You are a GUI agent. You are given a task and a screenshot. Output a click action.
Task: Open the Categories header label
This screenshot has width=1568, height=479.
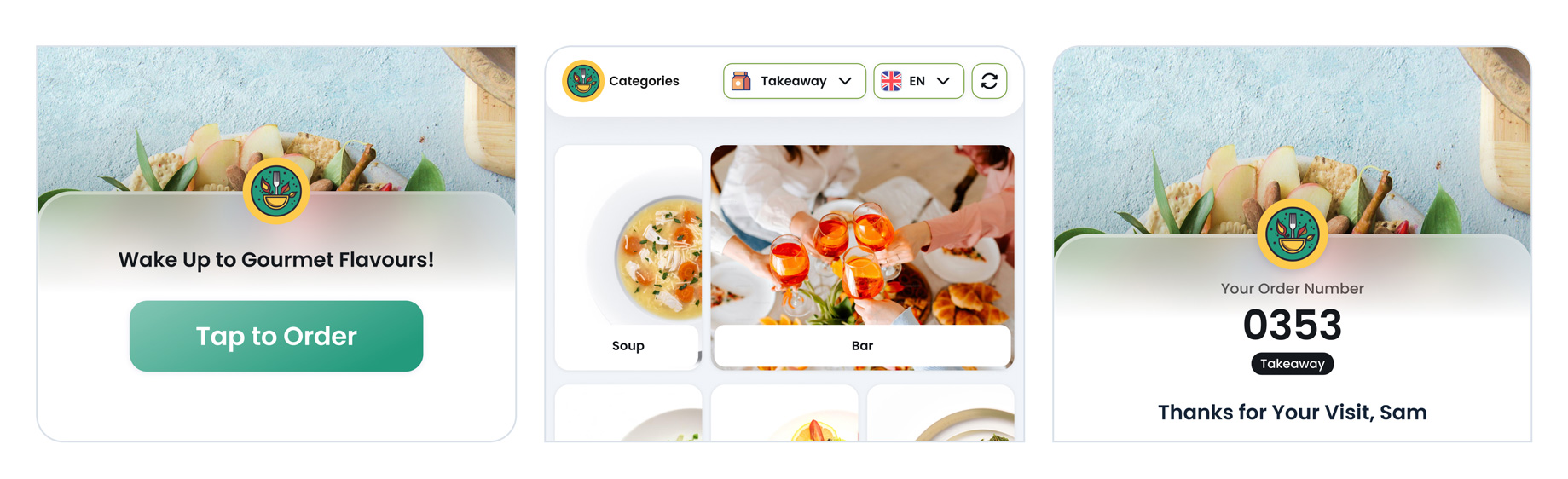coord(644,81)
